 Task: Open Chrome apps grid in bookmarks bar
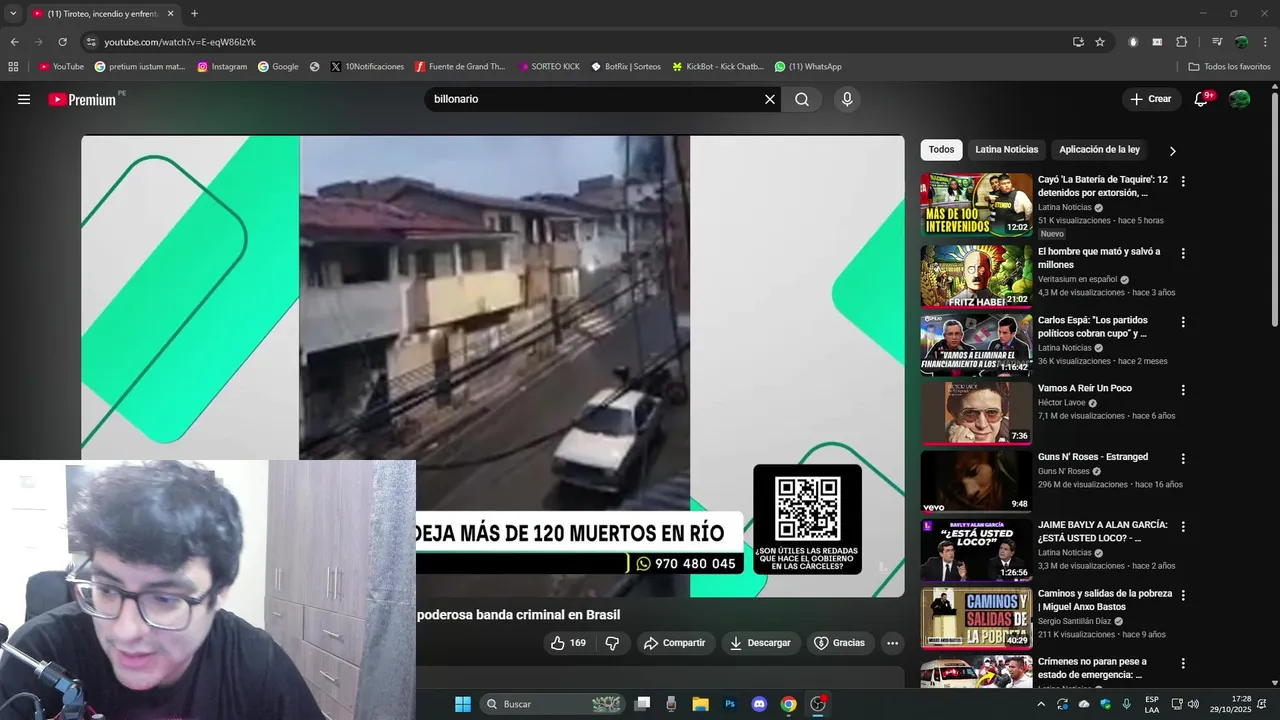tap(13, 67)
